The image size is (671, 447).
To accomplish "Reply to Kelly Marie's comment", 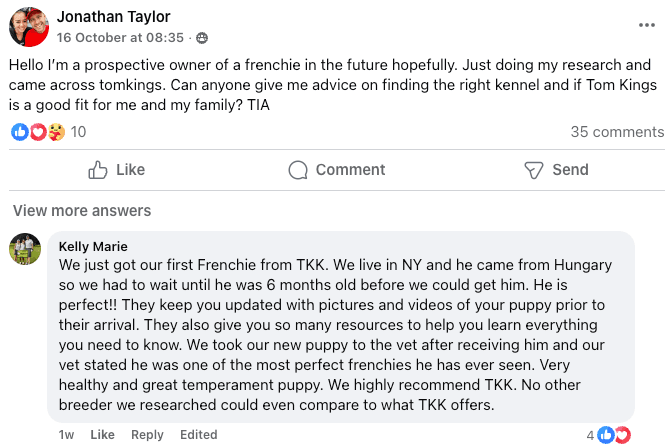I will (147, 434).
